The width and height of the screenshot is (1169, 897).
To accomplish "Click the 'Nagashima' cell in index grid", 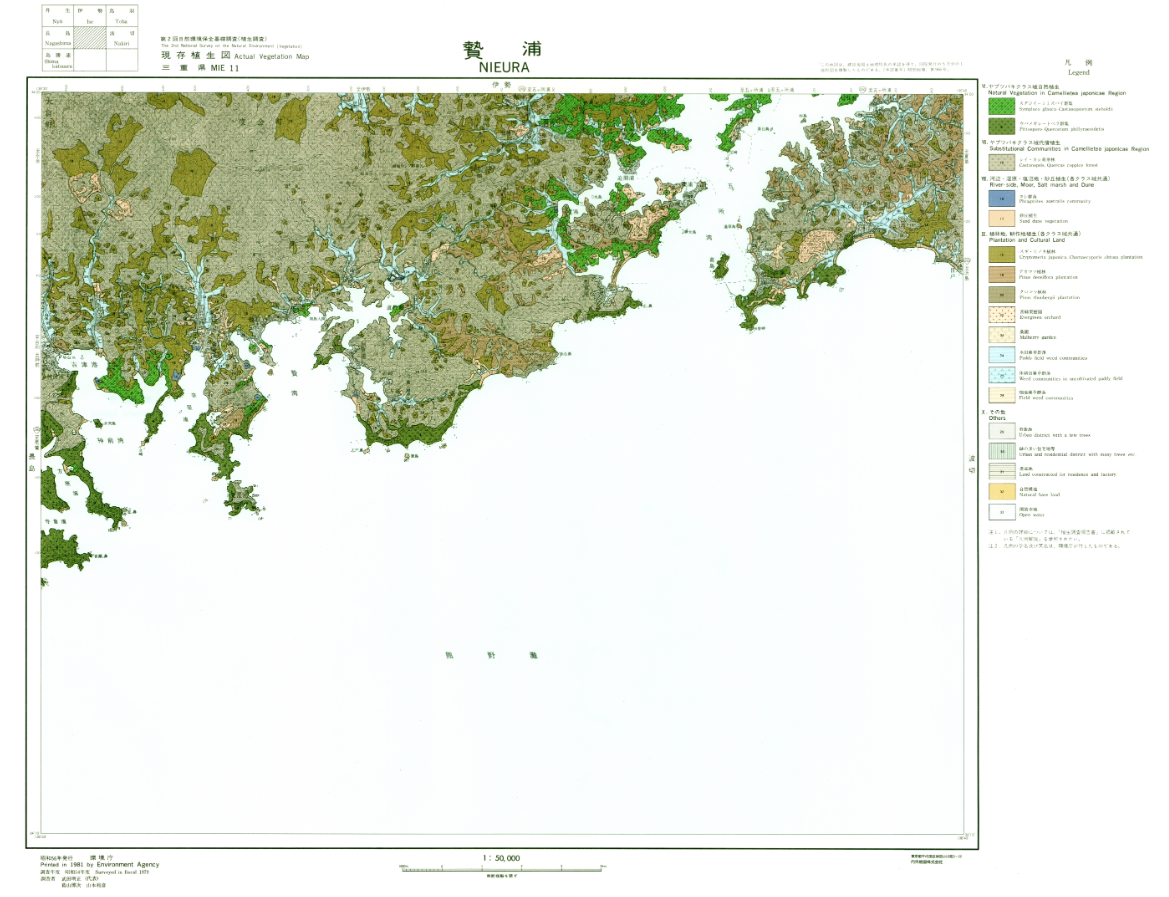I will (x=57, y=39).
